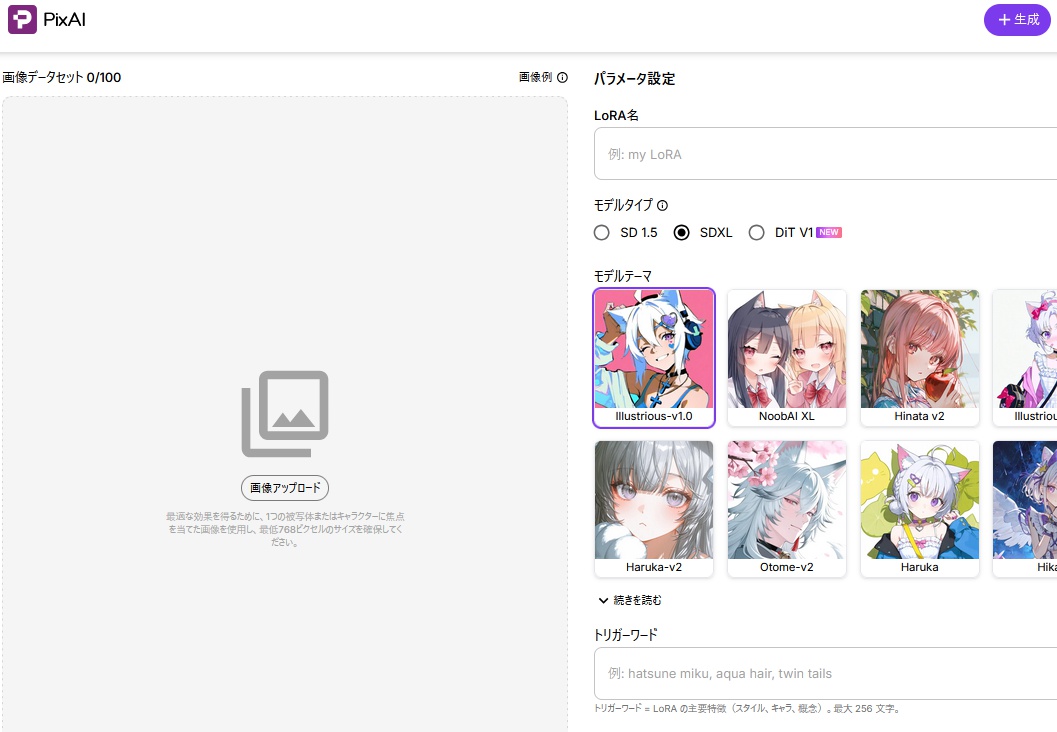Pick the Hinata v2 model theme

point(920,358)
